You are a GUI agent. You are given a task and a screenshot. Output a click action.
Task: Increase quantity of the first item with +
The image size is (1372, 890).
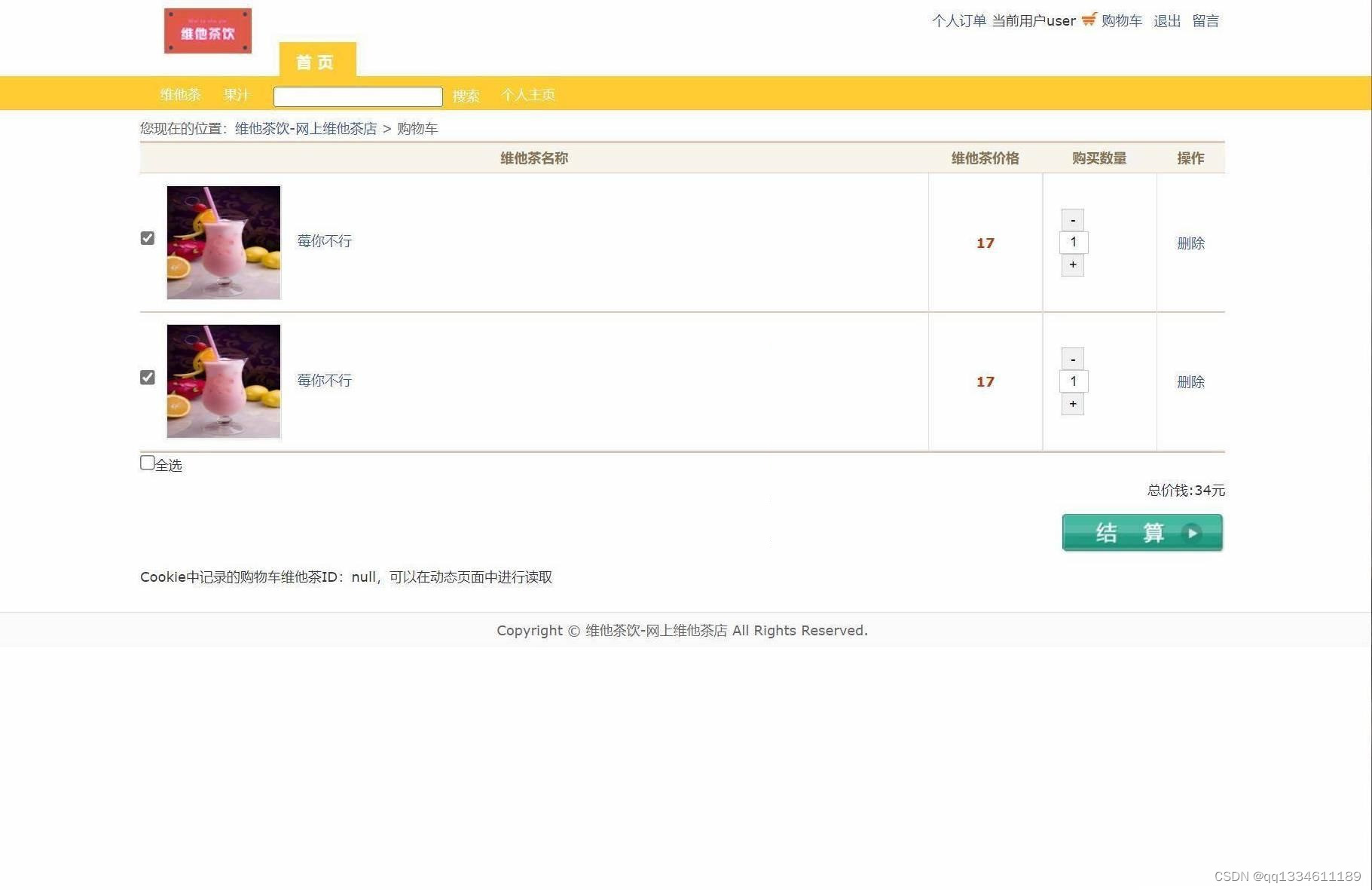1072,265
